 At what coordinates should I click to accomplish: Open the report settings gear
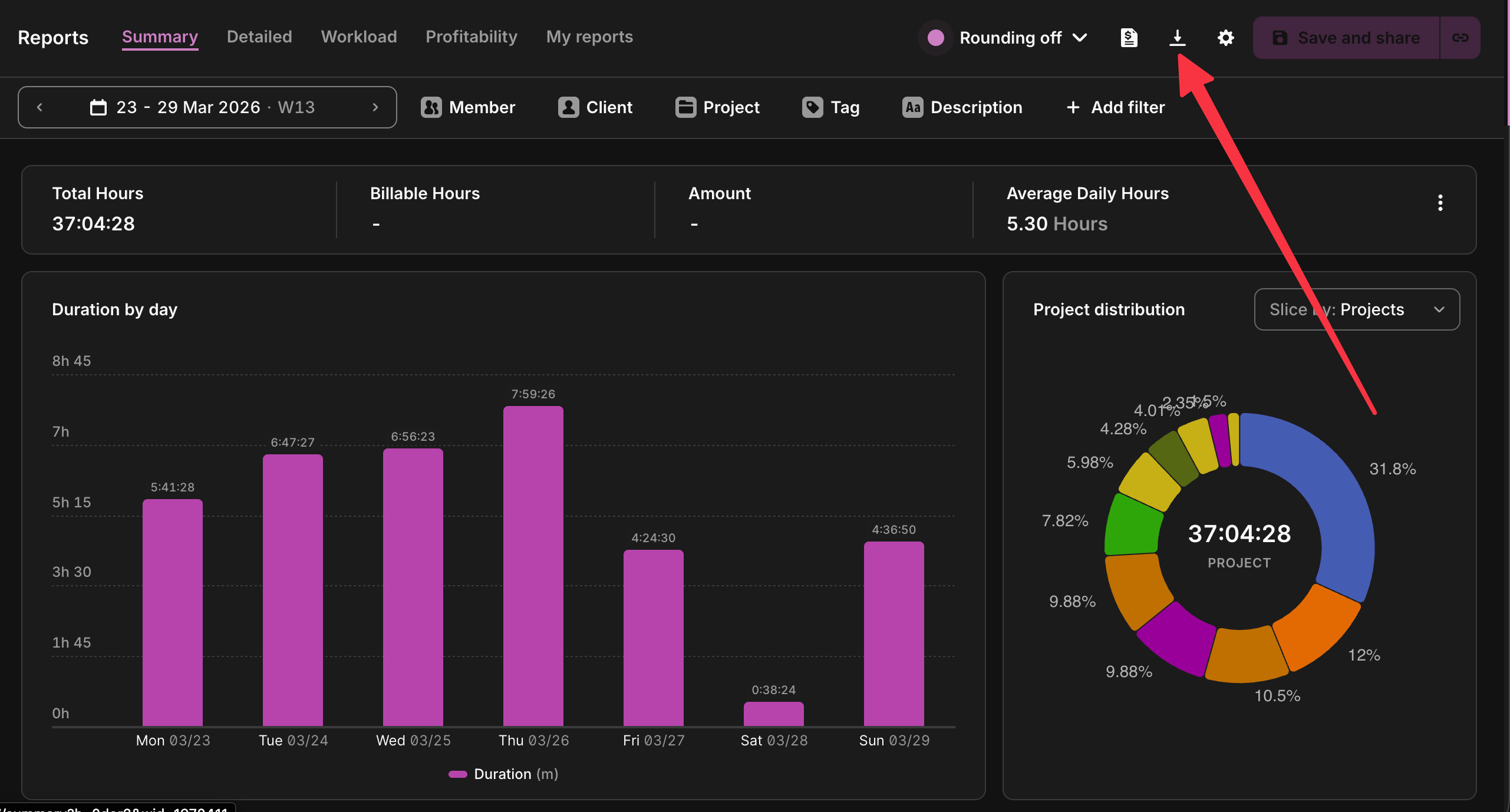click(x=1225, y=38)
